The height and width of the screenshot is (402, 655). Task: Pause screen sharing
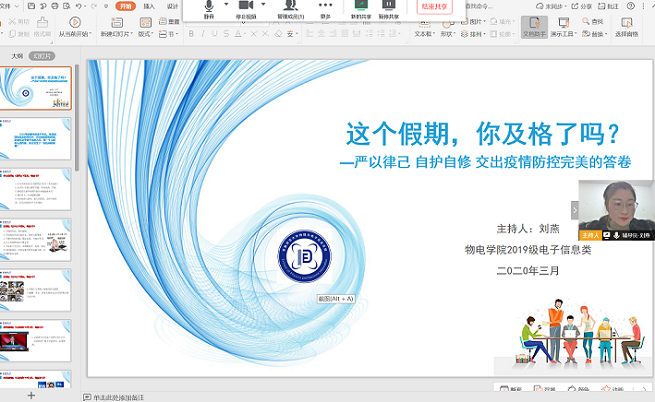pyautogui.click(x=388, y=9)
